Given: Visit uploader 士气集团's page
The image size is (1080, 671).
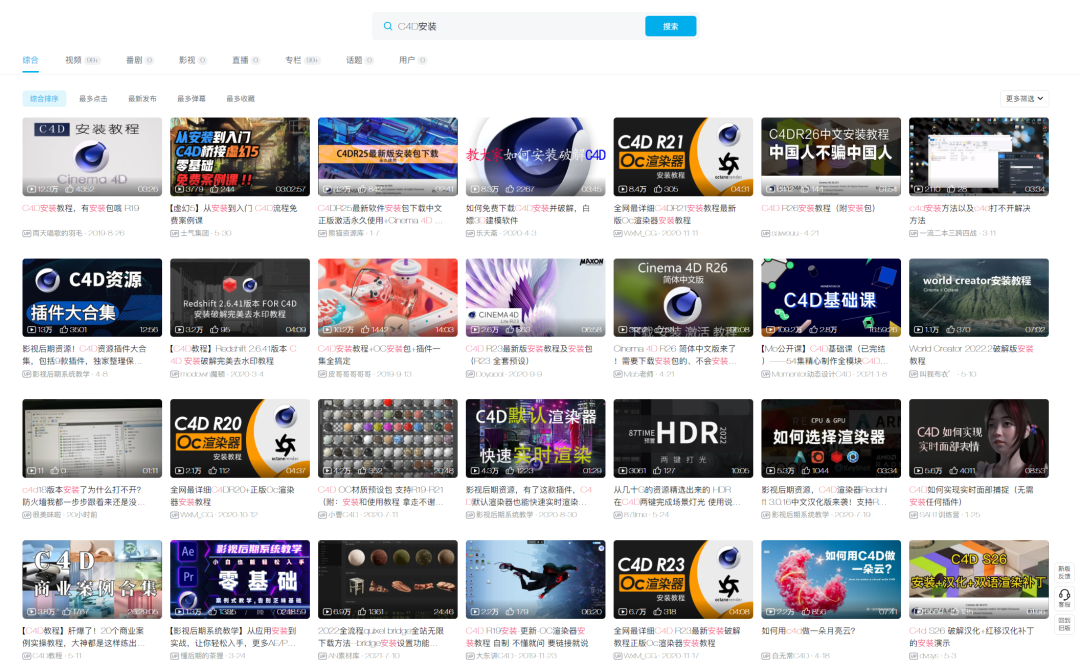Looking at the screenshot, I should 196,234.
